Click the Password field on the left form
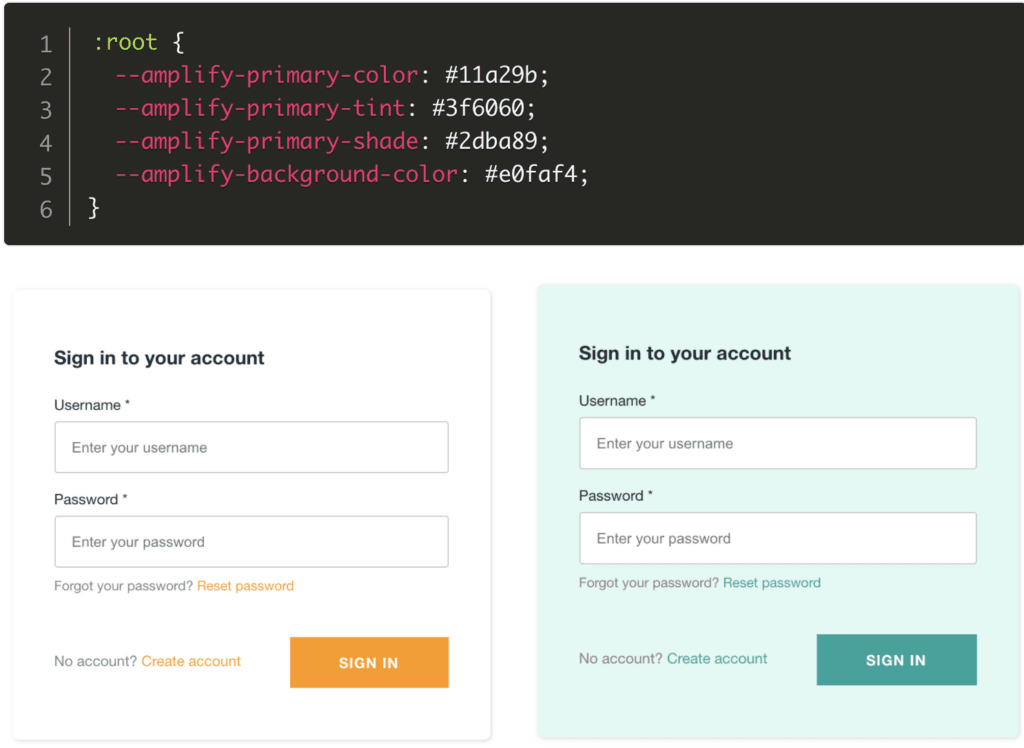 [x=250, y=541]
